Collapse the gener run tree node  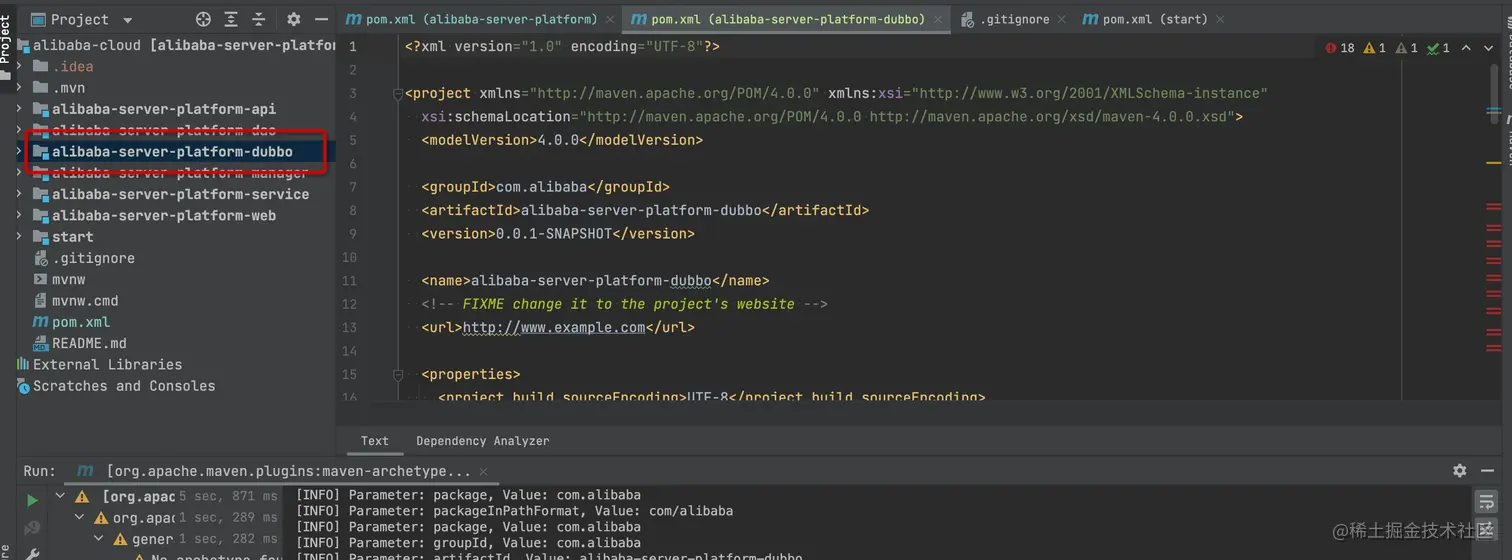tap(98, 539)
